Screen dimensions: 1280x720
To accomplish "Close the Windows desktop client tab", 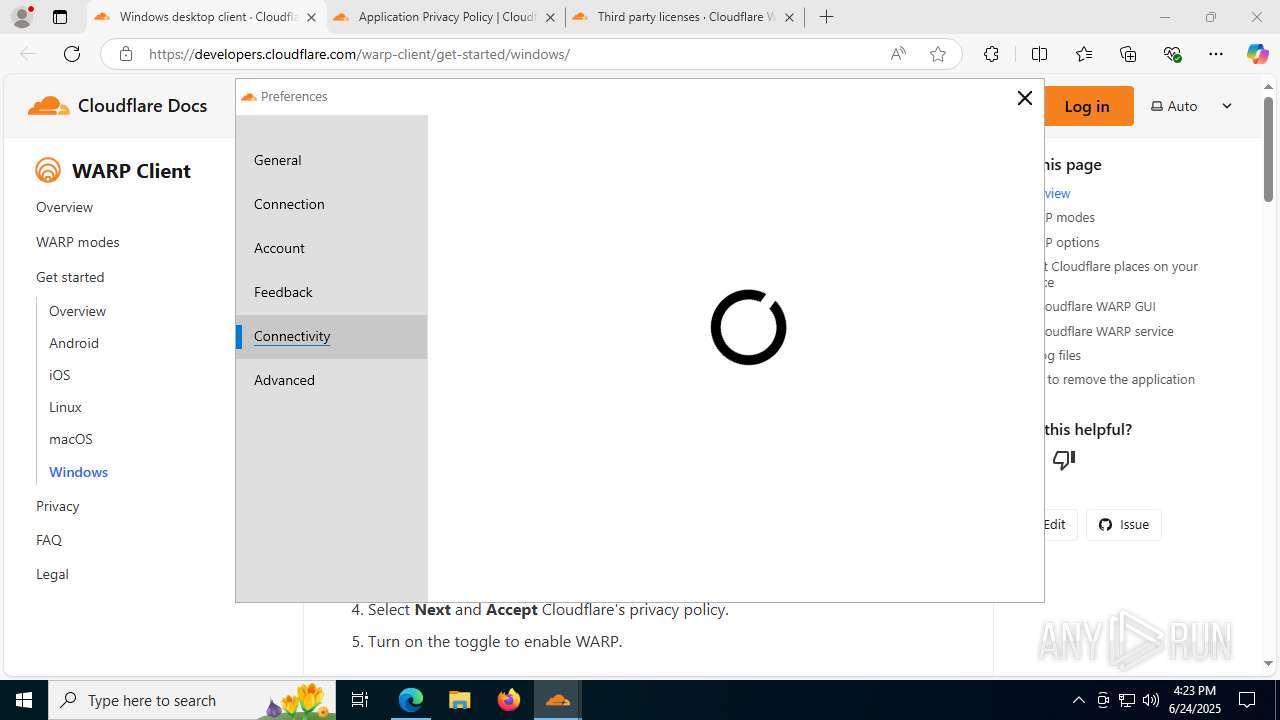I will 311,18.
